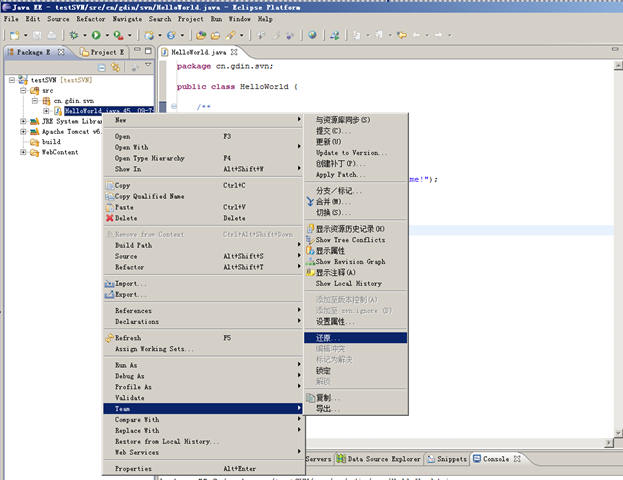Click the Open Type toolbar icon
The image size is (623, 480).
(201, 35)
